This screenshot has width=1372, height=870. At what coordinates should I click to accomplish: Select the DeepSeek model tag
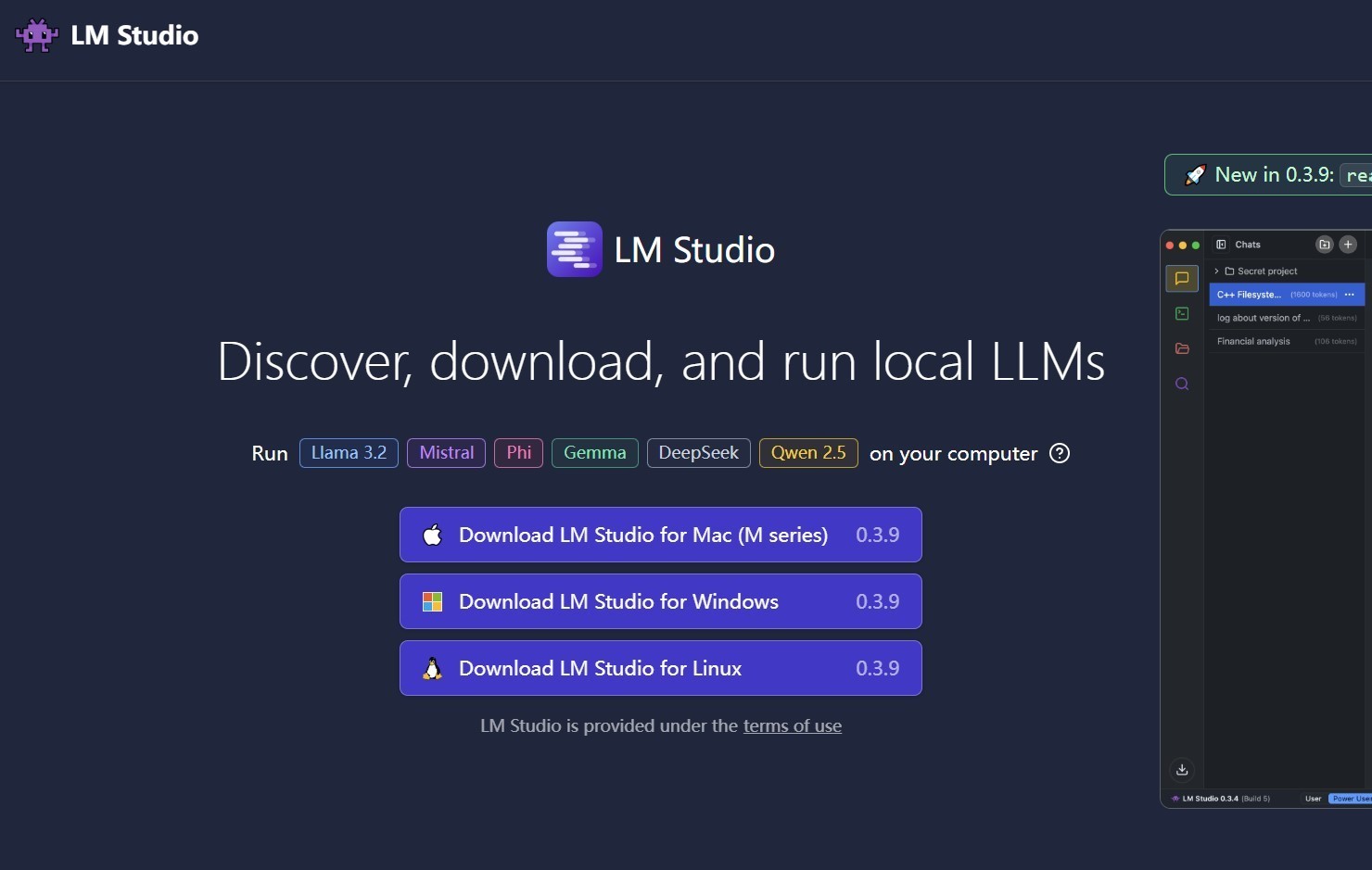[x=698, y=453]
